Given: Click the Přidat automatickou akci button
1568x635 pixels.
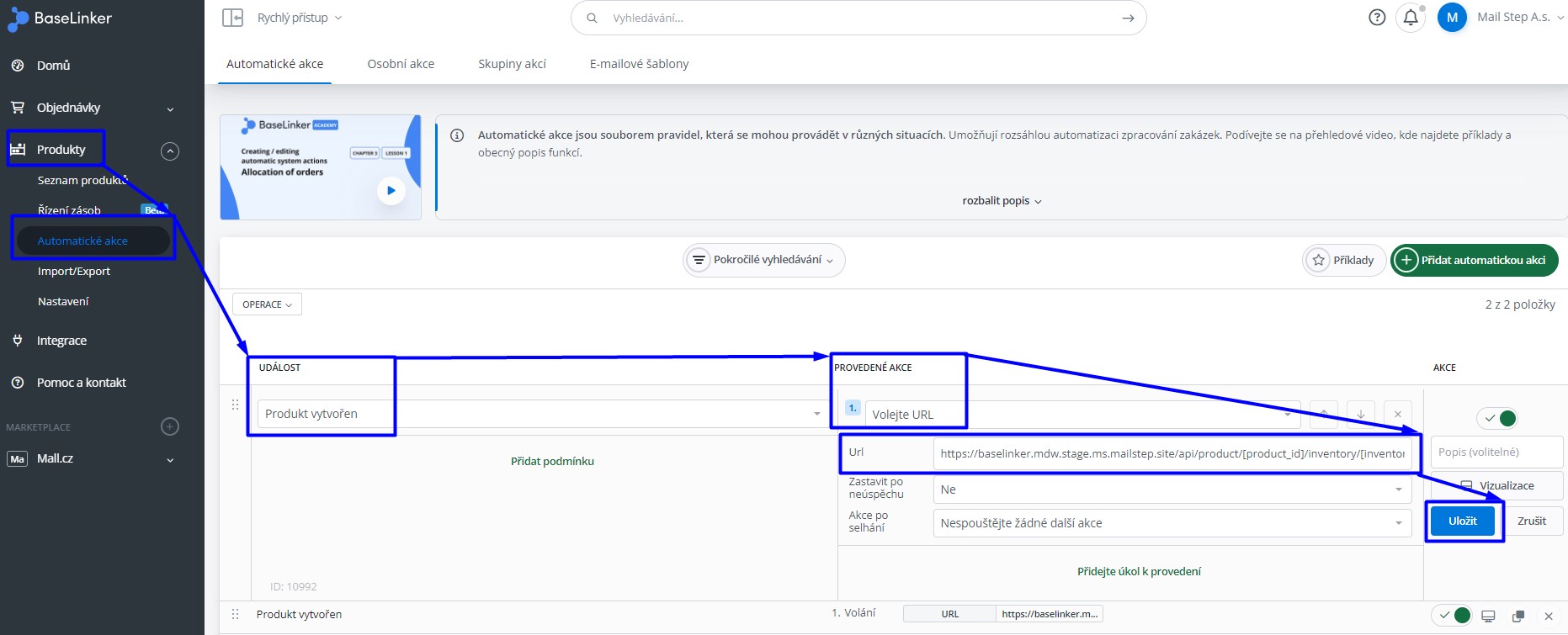Looking at the screenshot, I should (x=1474, y=260).
